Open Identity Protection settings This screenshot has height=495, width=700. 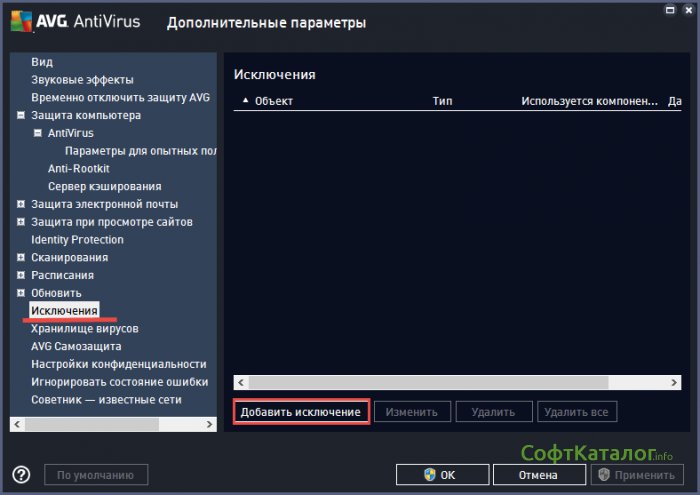coord(77,240)
